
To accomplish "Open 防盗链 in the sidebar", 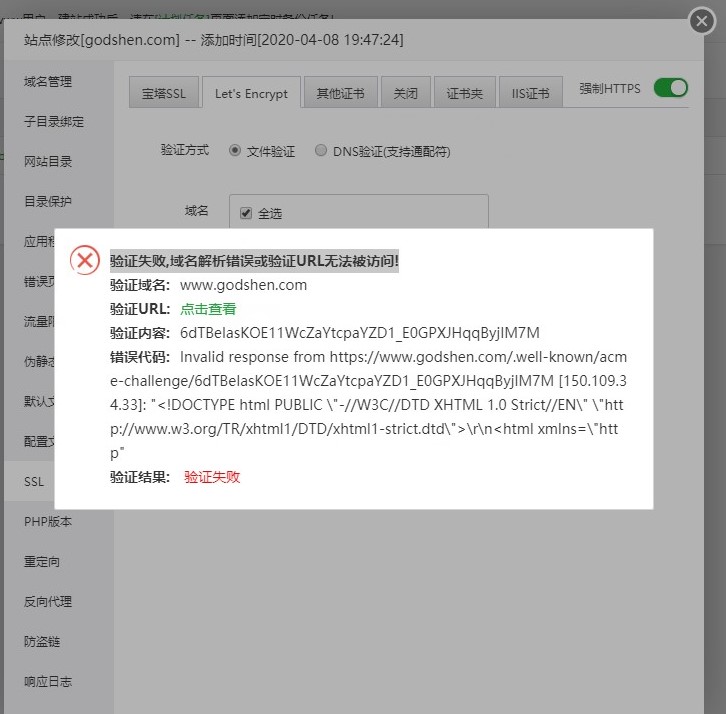I will click(x=42, y=641).
